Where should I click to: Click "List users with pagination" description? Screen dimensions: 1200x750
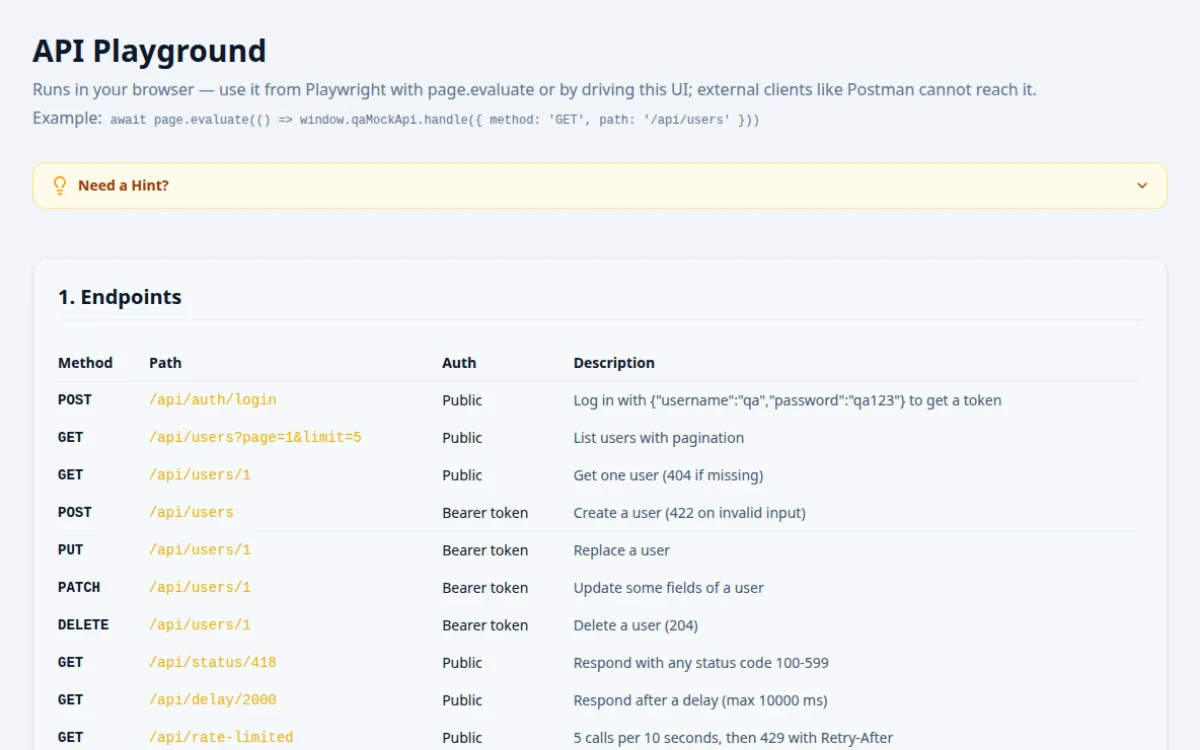658,437
